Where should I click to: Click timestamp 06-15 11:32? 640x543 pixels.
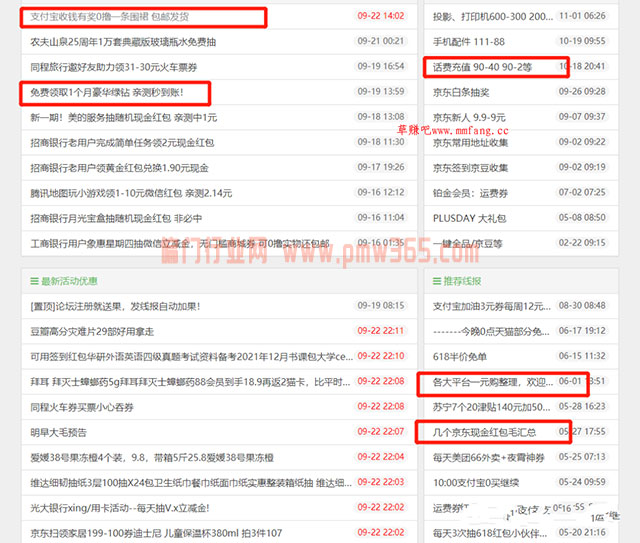(x=582, y=356)
